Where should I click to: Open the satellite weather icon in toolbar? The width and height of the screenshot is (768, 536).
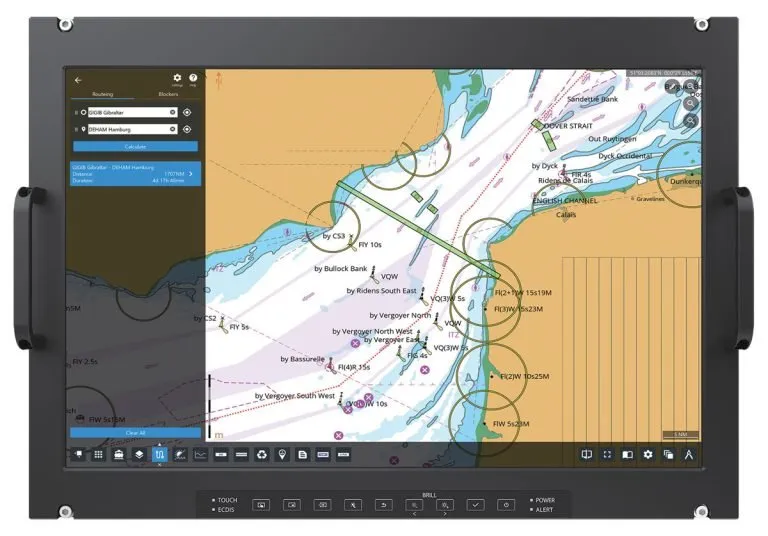click(180, 455)
